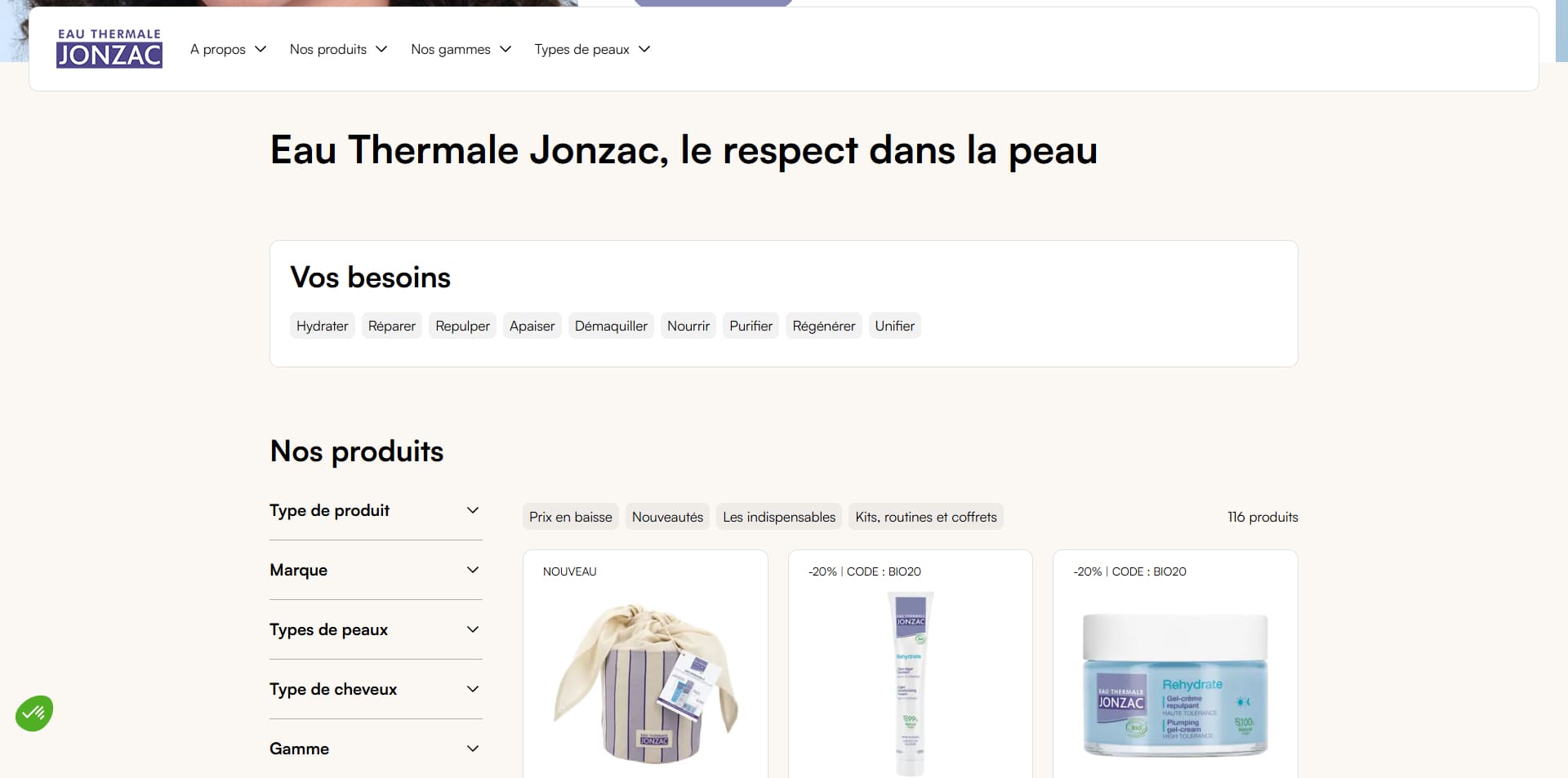The height and width of the screenshot is (778, 1568).
Task: Open the A propos menu
Action: pyautogui.click(x=228, y=49)
